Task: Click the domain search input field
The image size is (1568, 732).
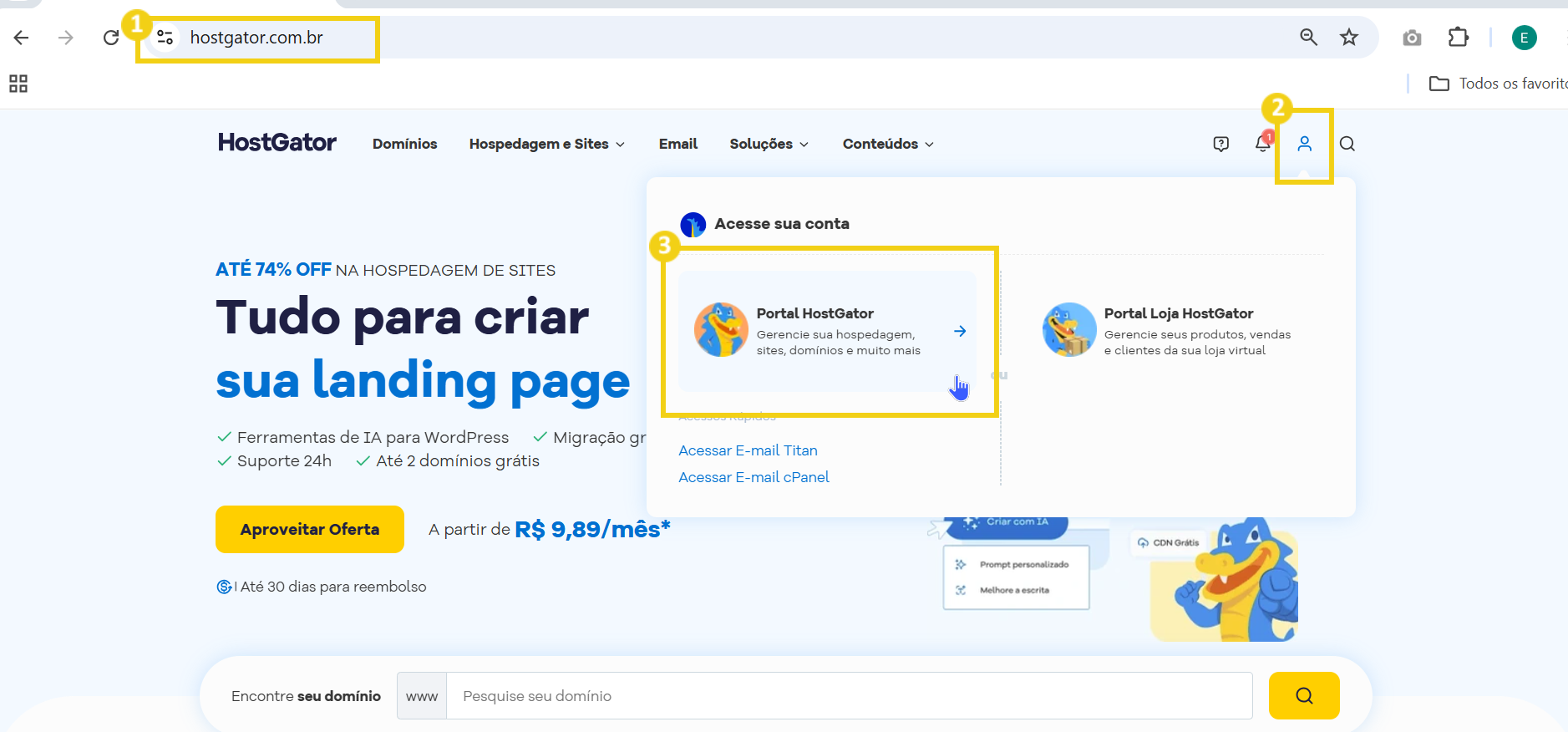Action: click(849, 695)
